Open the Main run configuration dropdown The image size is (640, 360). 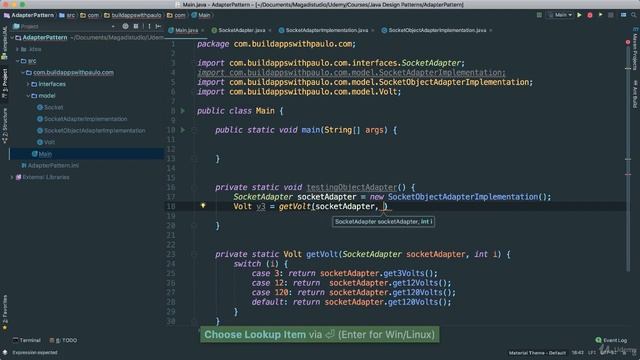[560, 15]
